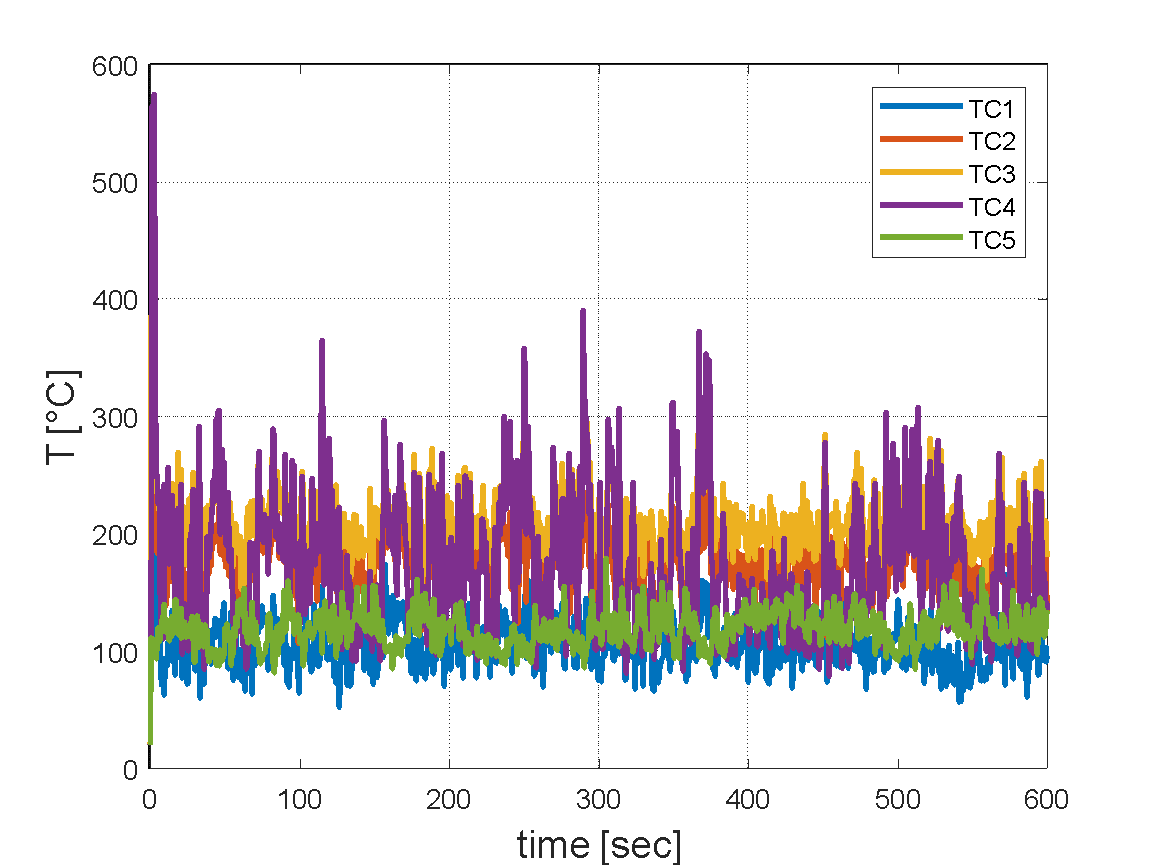Image resolution: width=1155 pixels, height=865 pixels.
Task: Click the TC3 legend label
Action: 991,174
